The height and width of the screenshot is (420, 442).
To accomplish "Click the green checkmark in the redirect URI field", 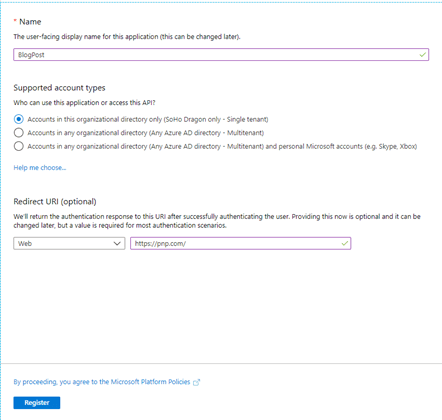I will pyautogui.click(x=345, y=243).
